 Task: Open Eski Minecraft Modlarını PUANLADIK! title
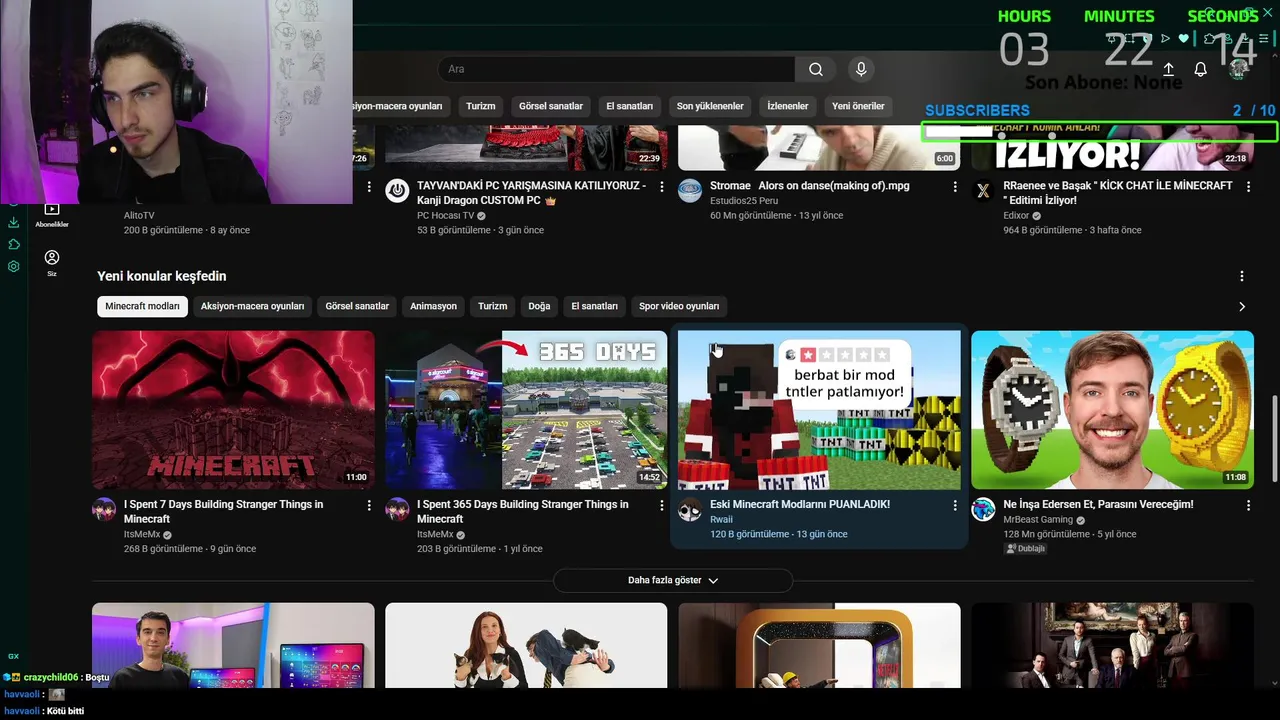click(x=800, y=504)
